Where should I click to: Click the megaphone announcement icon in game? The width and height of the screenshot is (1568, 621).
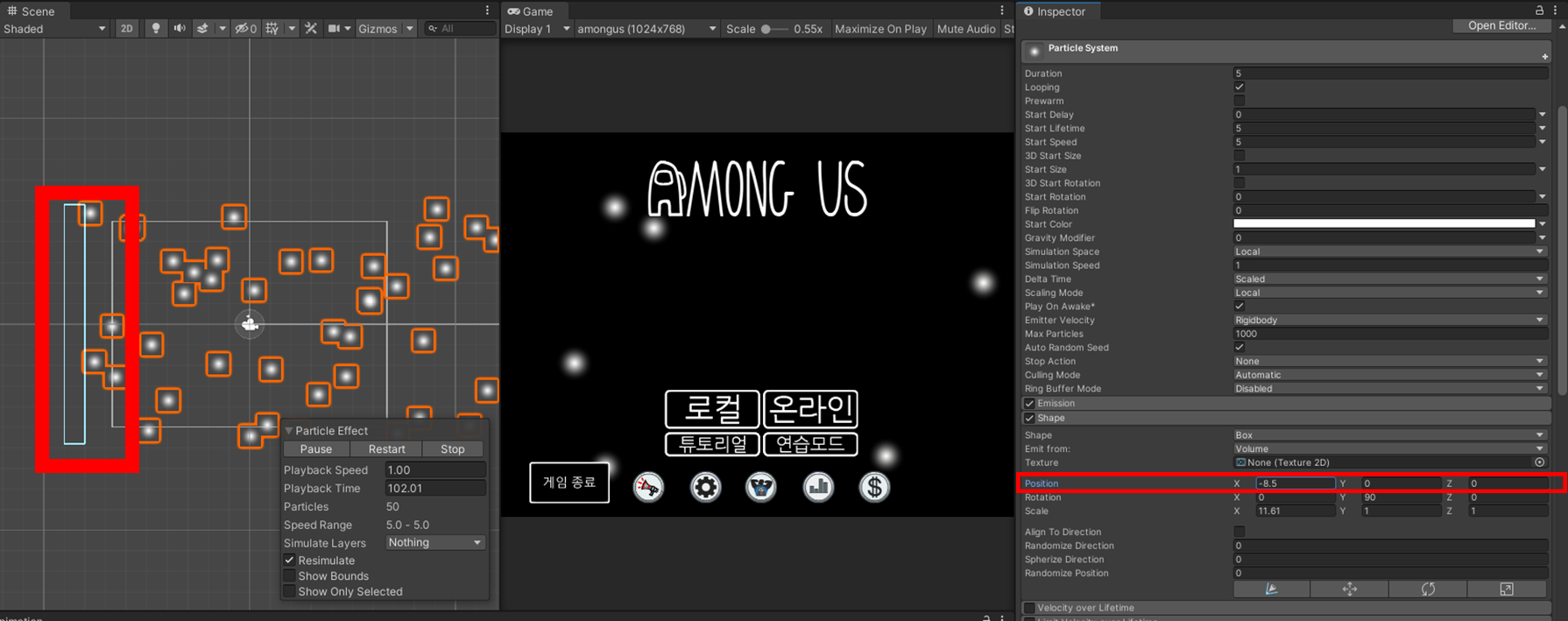[648, 487]
